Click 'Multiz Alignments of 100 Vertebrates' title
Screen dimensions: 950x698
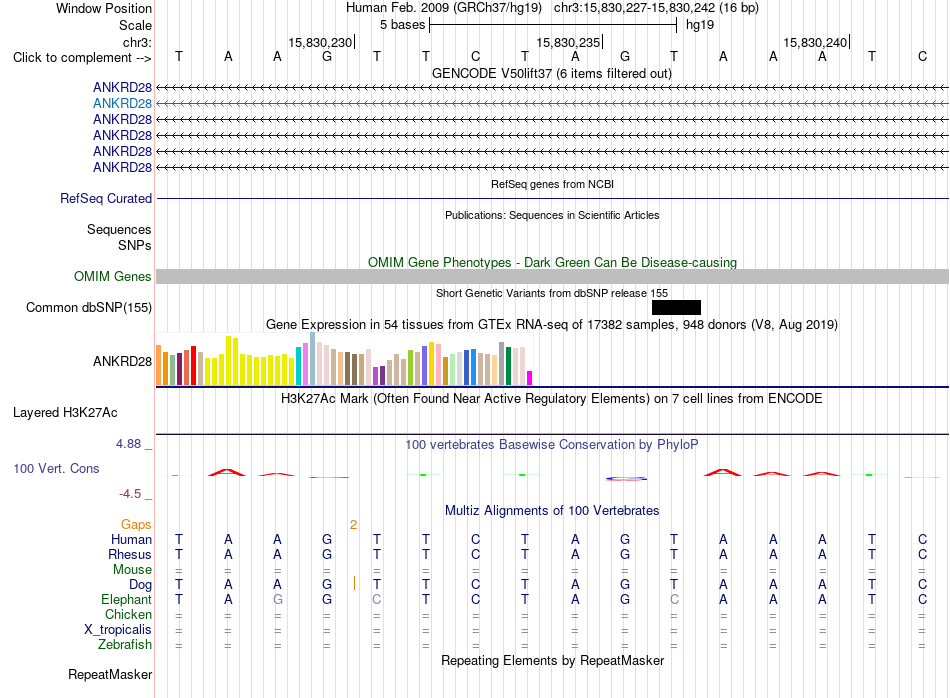click(552, 511)
